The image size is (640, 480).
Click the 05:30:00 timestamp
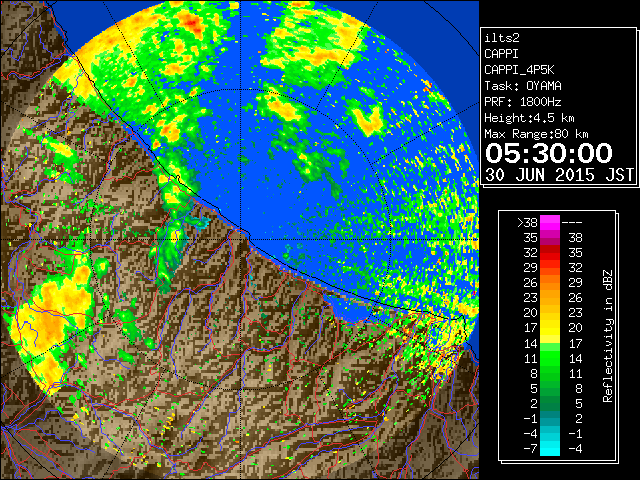[x=549, y=153]
